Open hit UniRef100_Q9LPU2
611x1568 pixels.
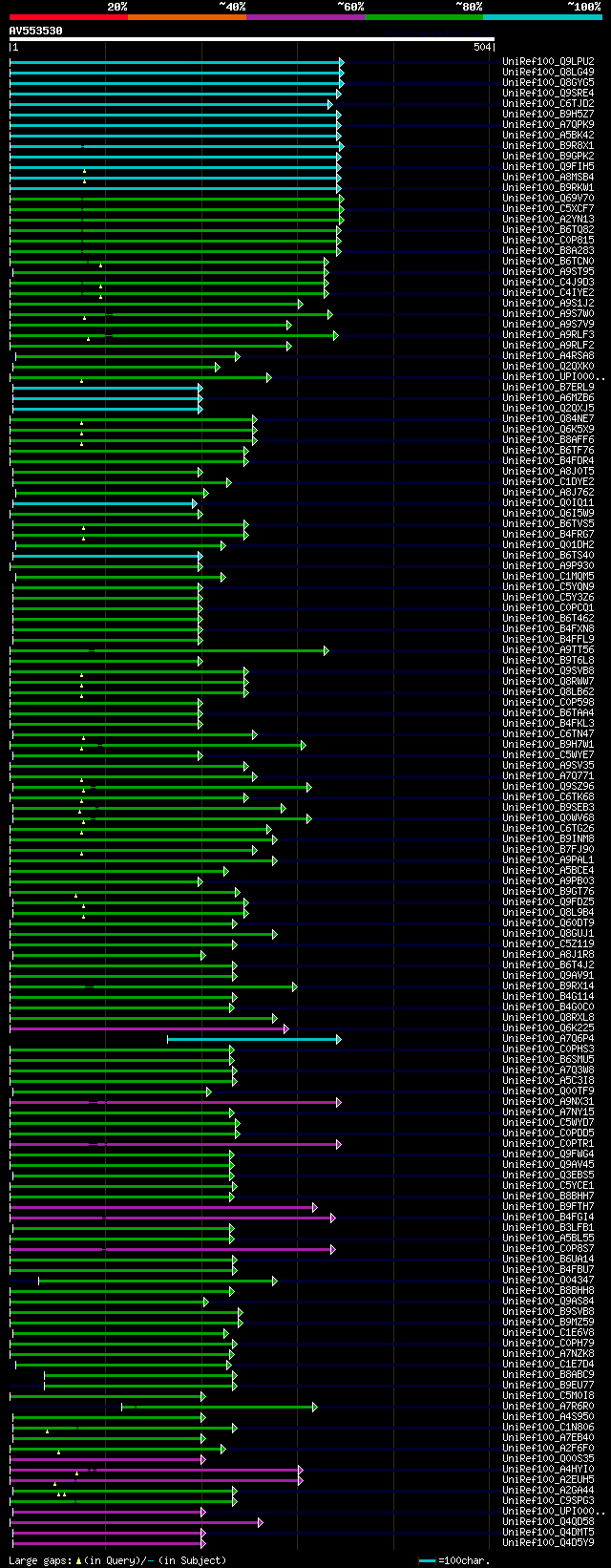tap(548, 61)
